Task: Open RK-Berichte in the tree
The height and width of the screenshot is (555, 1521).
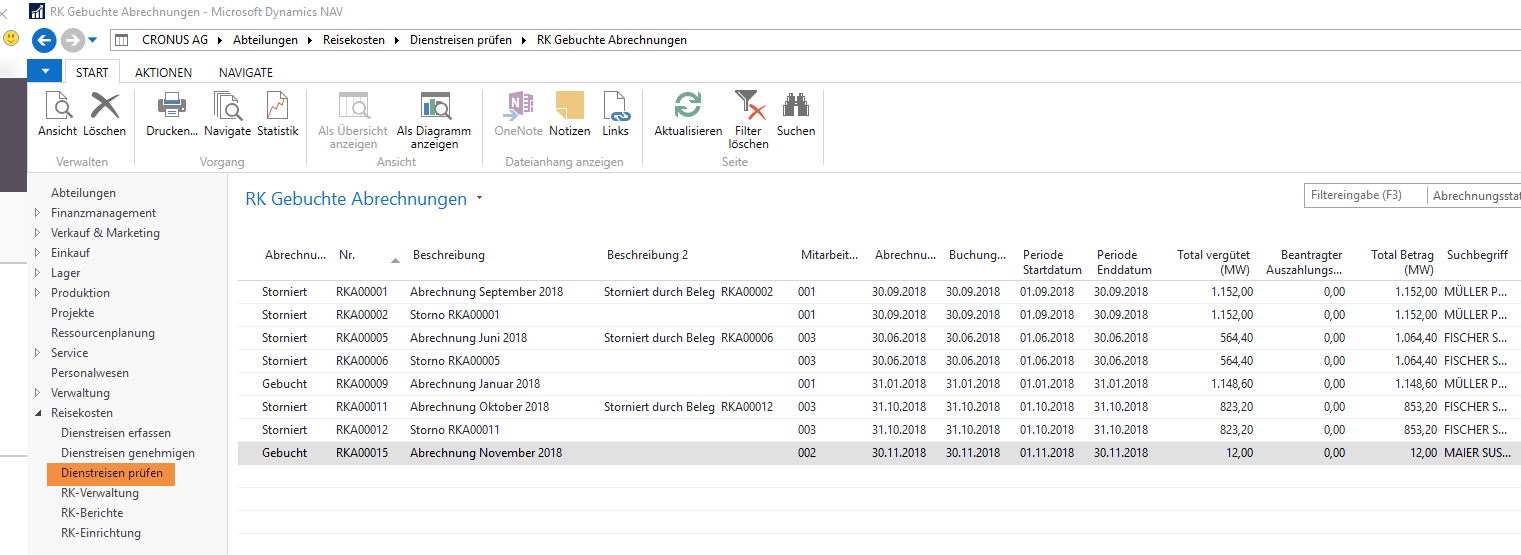Action: (92, 513)
